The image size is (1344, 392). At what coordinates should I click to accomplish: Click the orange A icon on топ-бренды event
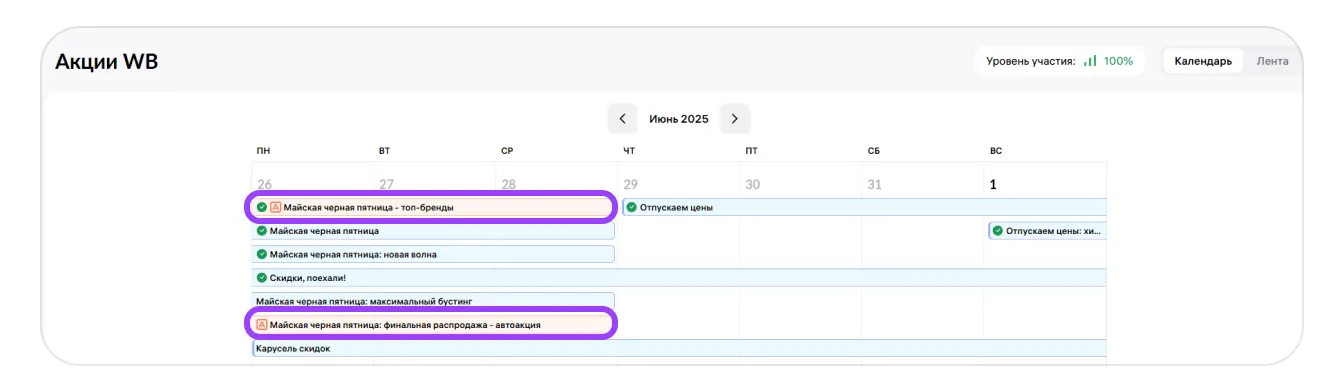[276, 207]
